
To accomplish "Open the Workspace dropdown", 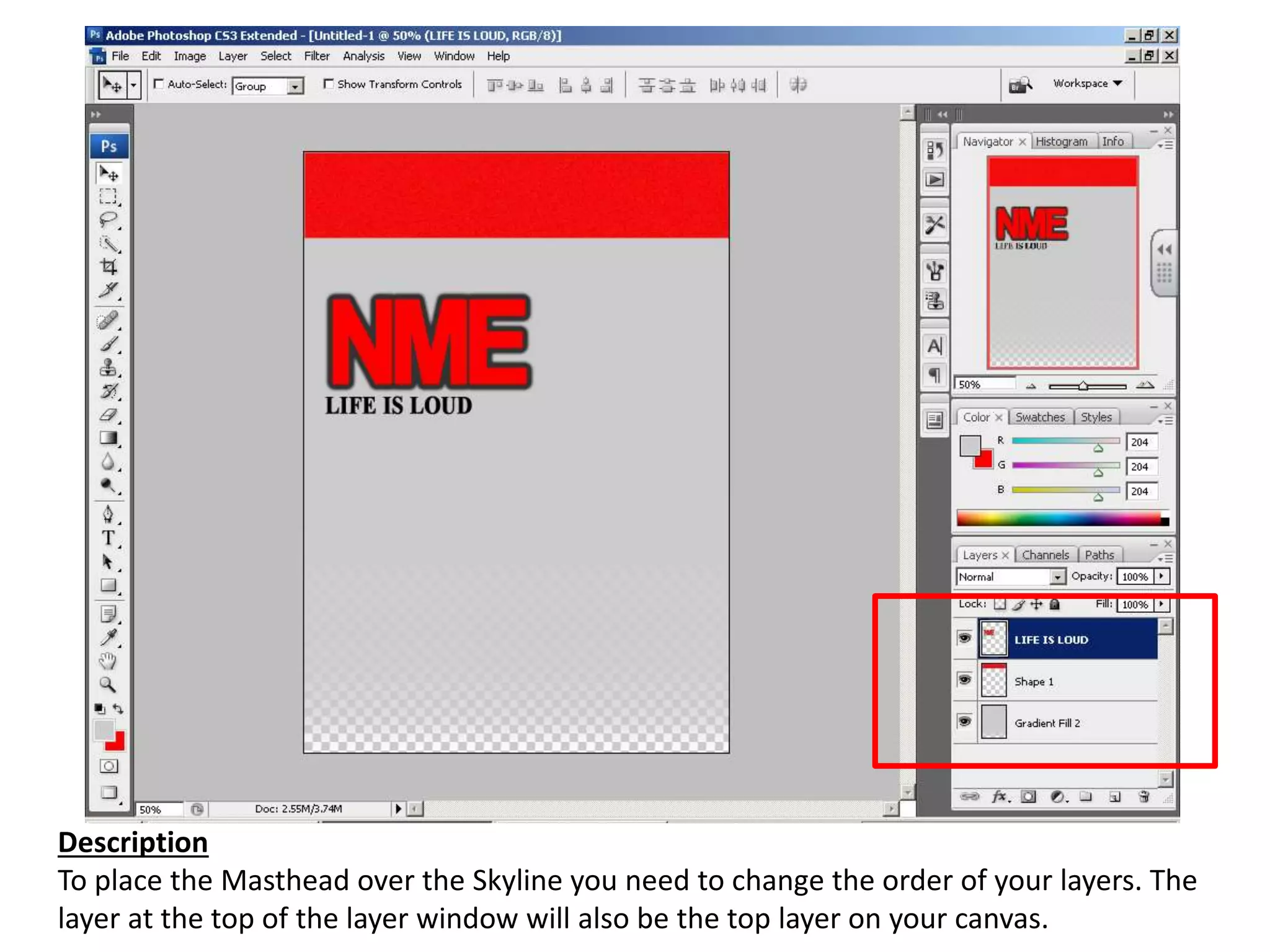I will [1088, 83].
